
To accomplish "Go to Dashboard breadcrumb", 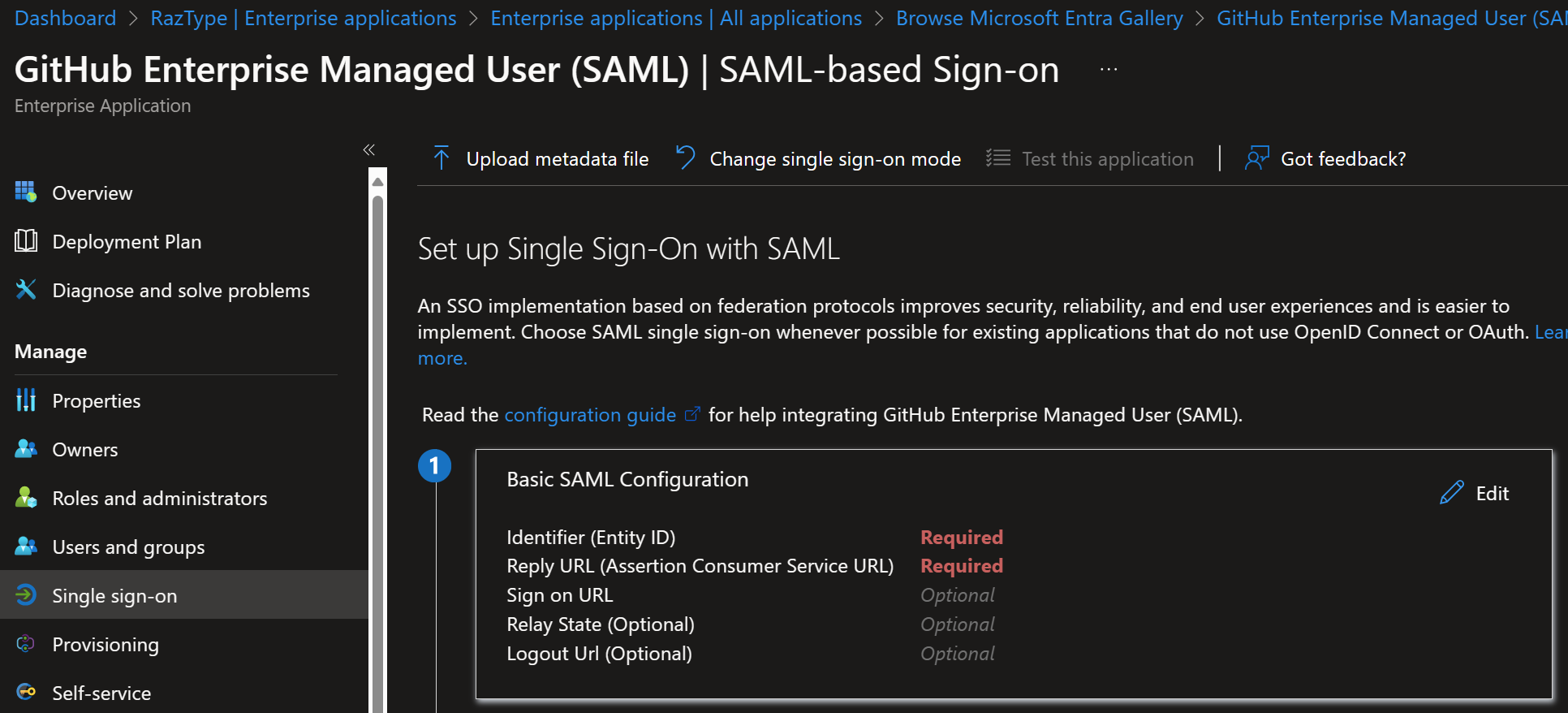I will point(66,18).
